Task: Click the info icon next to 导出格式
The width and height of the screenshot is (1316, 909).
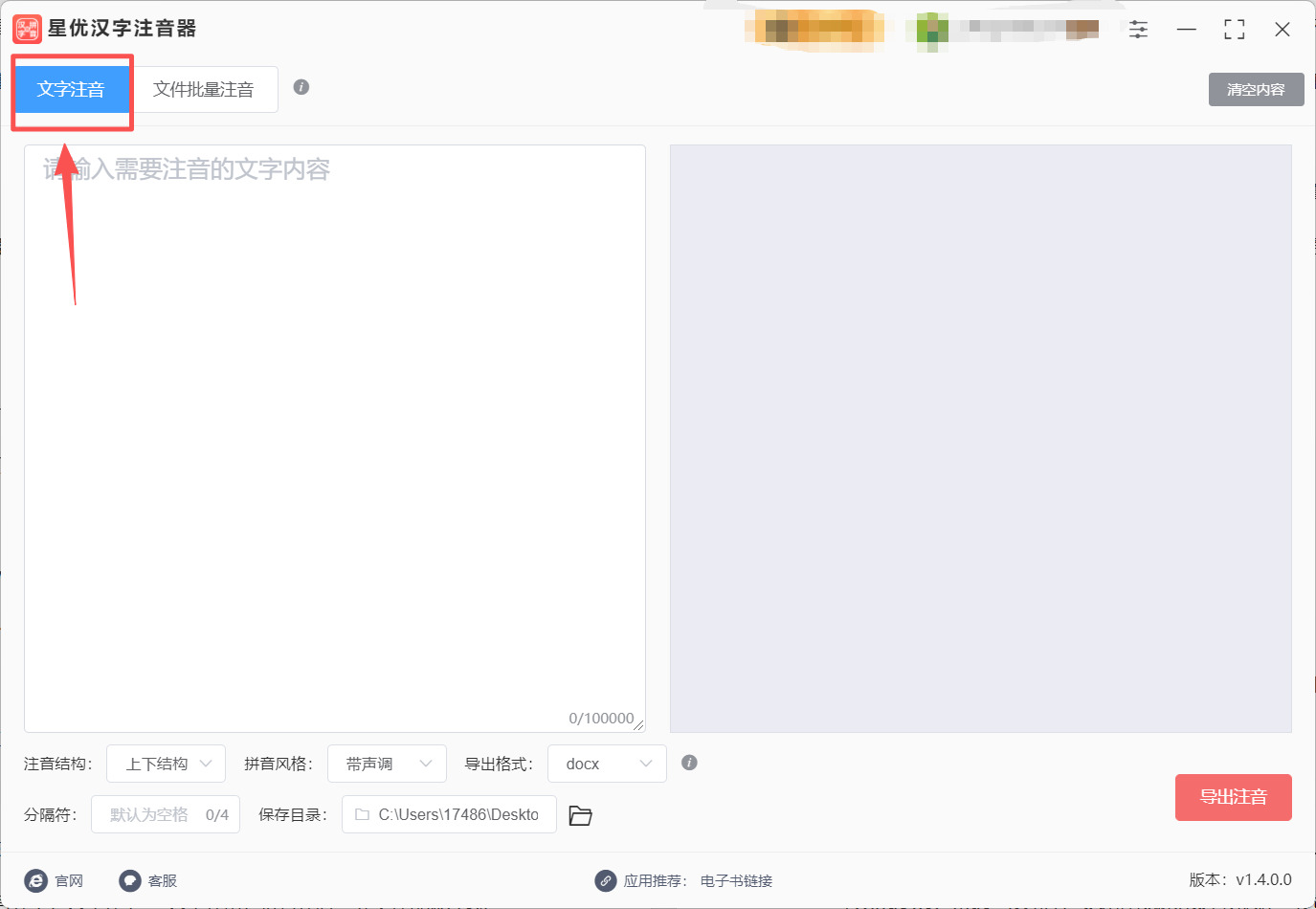Action: point(689,763)
